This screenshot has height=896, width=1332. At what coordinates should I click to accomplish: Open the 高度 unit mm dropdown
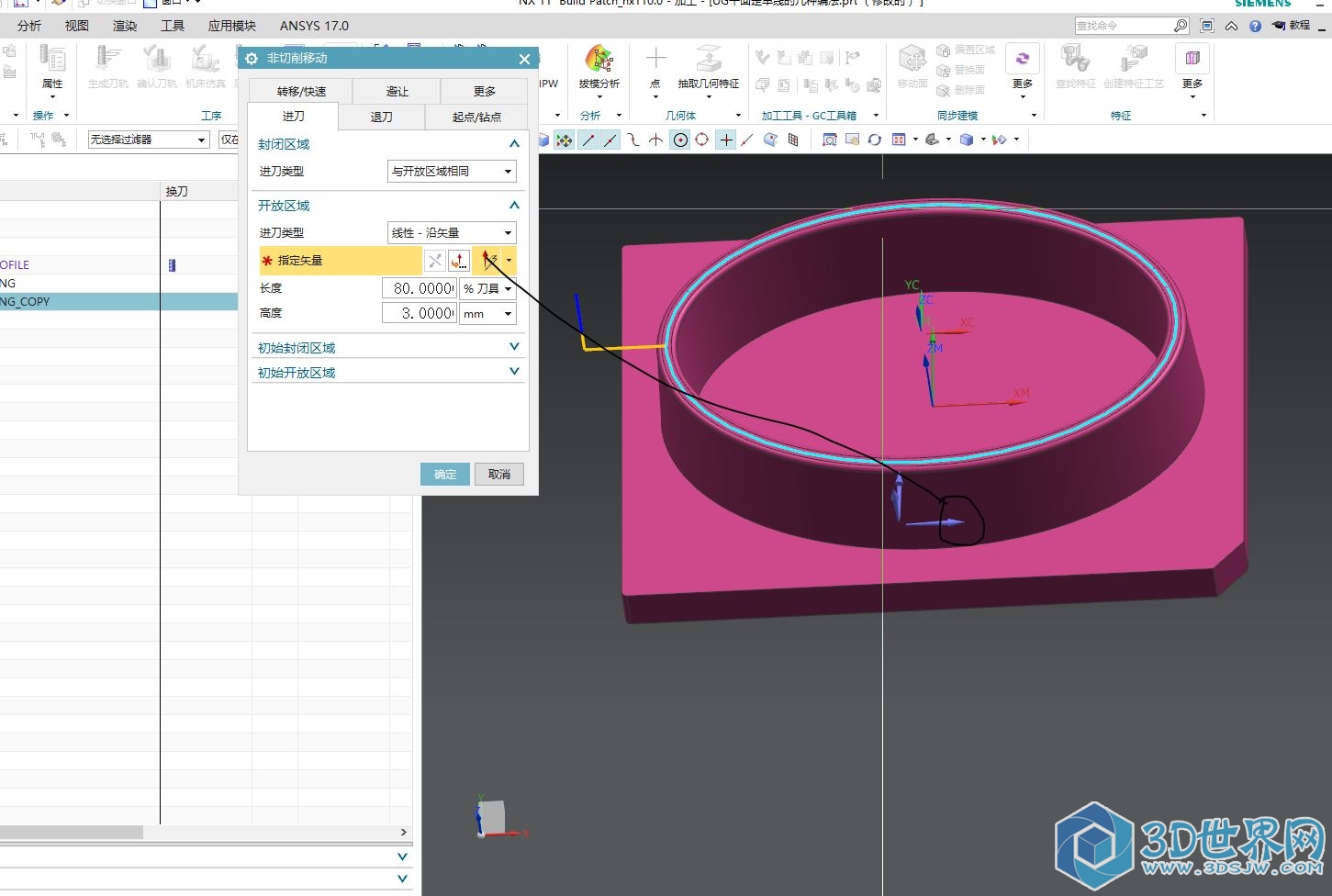click(487, 313)
